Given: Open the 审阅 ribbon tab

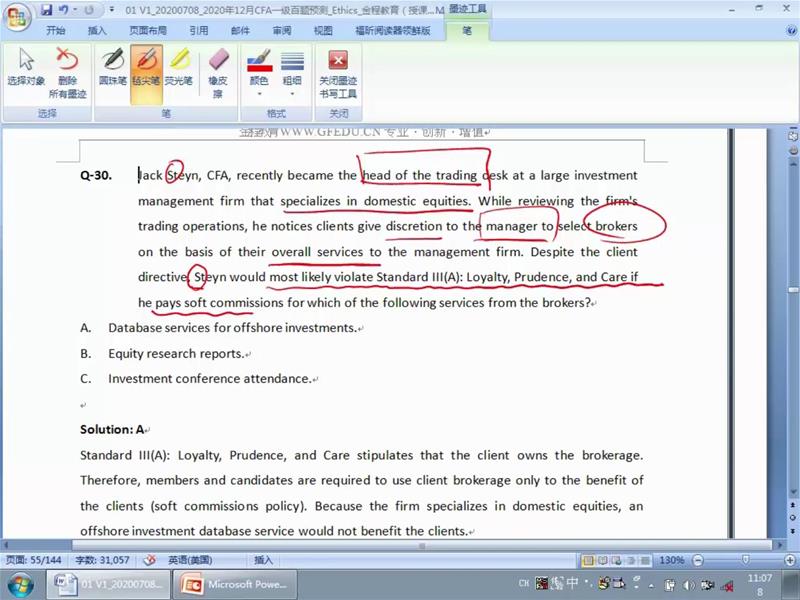Looking at the screenshot, I should pos(282,31).
